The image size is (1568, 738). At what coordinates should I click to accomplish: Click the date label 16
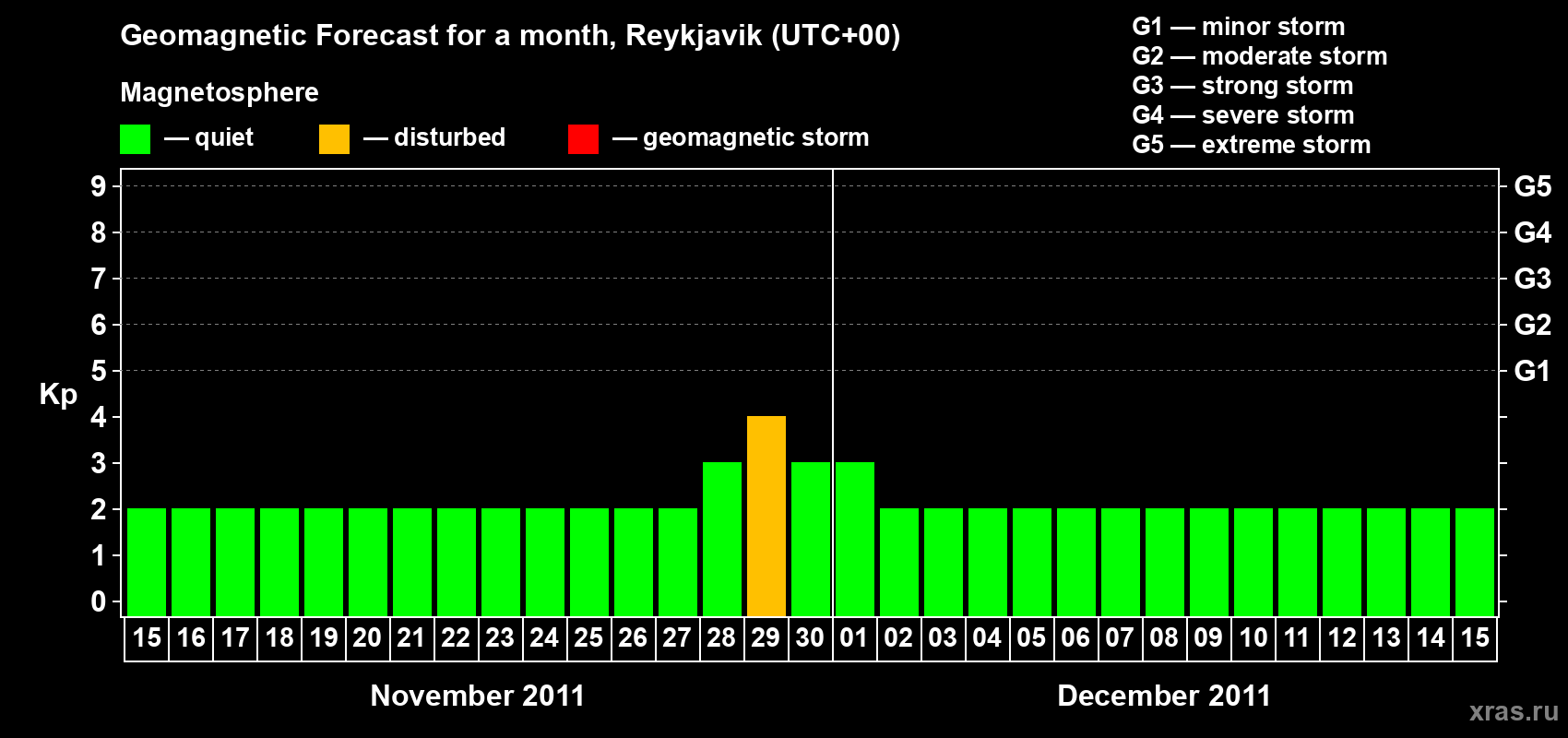(x=191, y=637)
